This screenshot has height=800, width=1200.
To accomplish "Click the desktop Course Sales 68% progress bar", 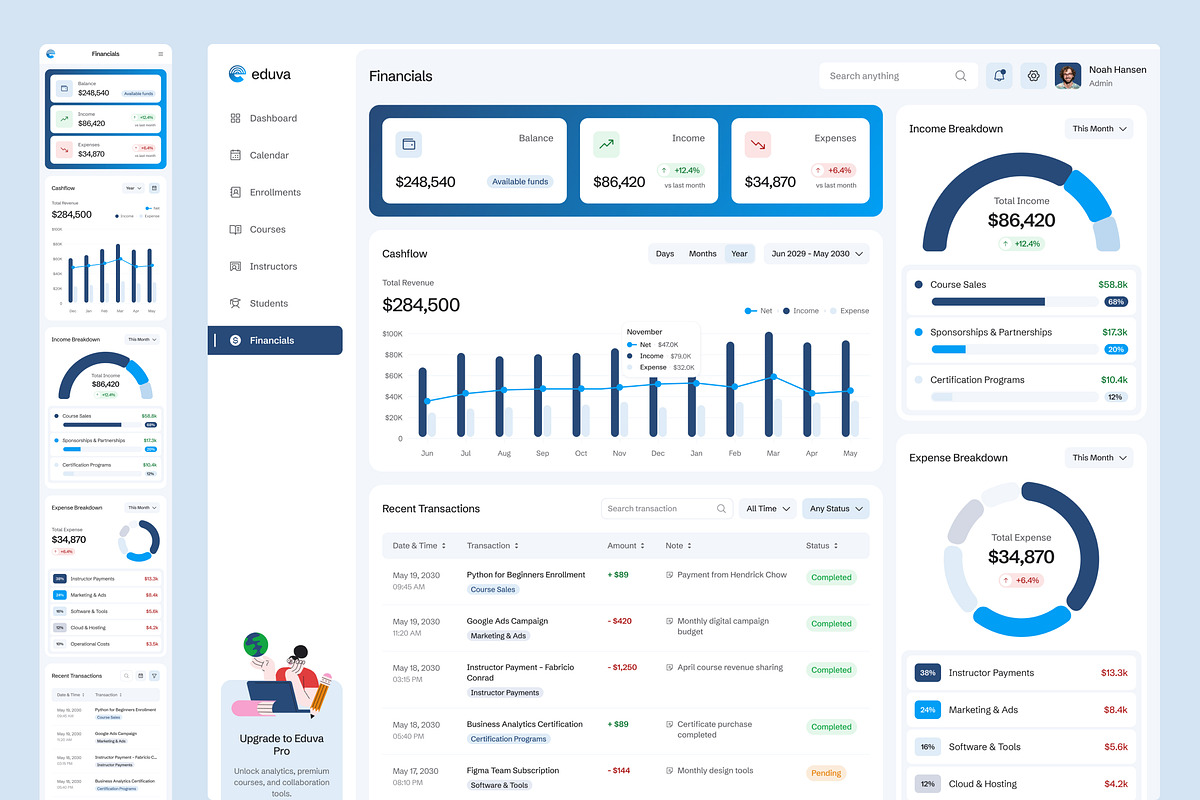I will point(1014,301).
